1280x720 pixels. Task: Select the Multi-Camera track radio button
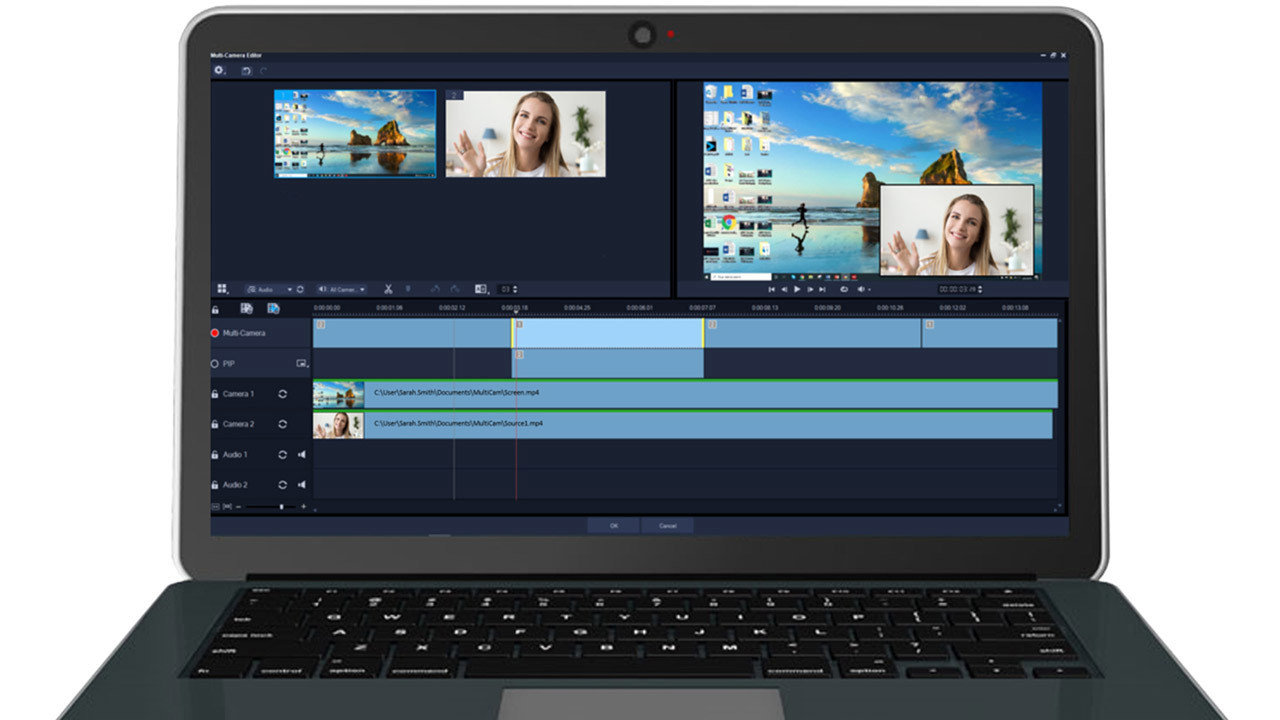point(214,333)
